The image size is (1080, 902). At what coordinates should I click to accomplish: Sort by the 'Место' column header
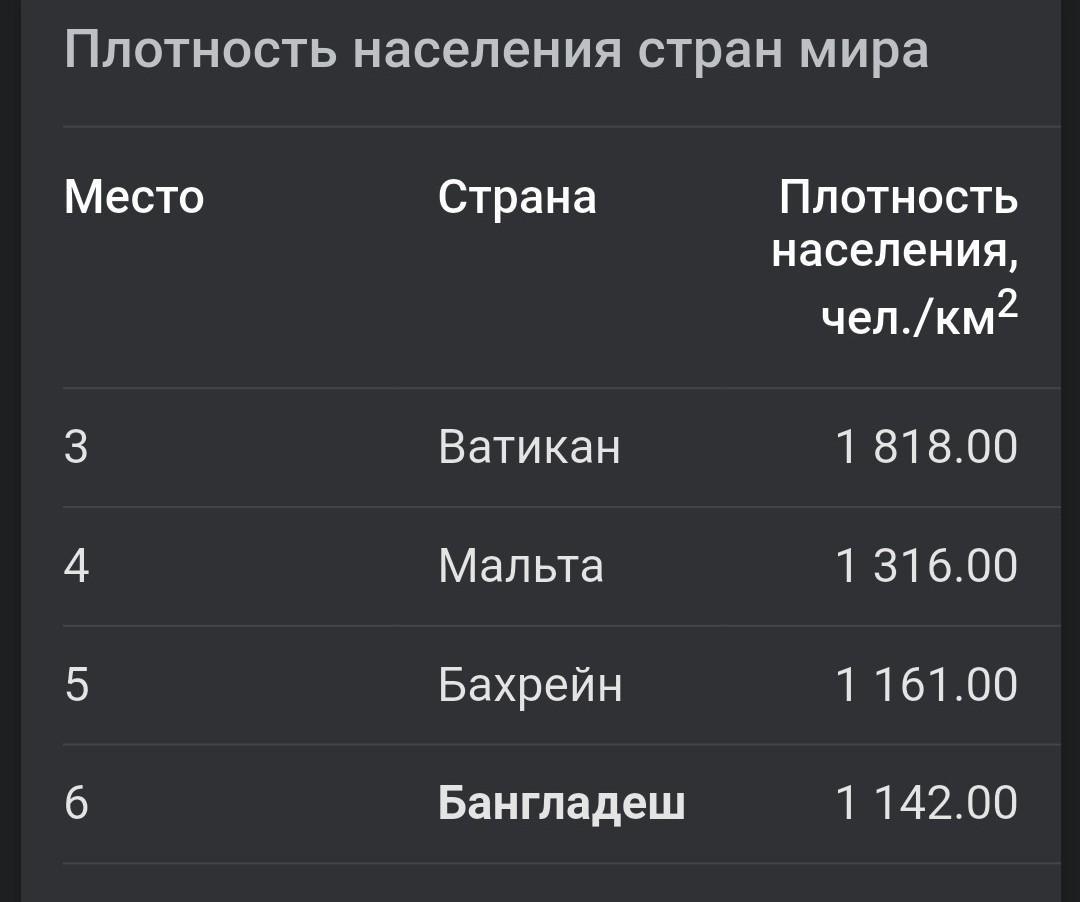(134, 197)
